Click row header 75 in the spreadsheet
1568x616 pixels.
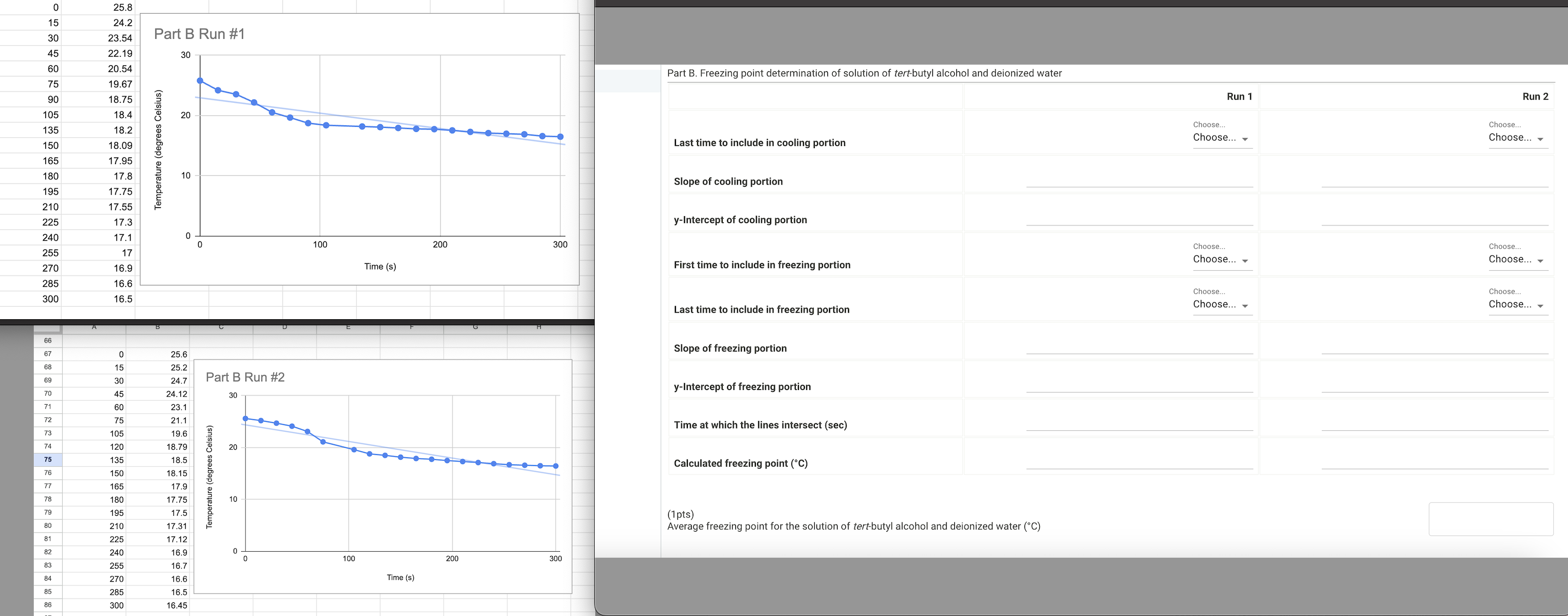click(x=47, y=460)
